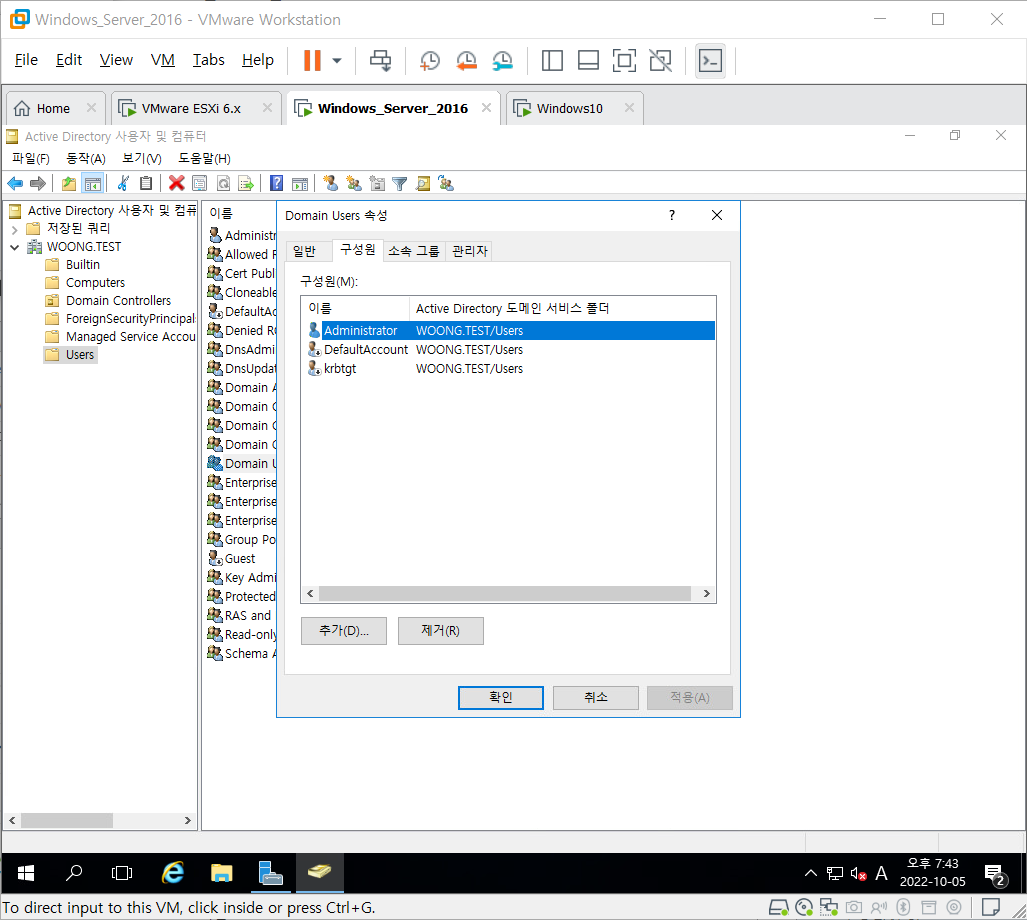Image resolution: width=1027 pixels, height=920 pixels.
Task: Click the 이름 column header in member list
Action: tap(357, 308)
